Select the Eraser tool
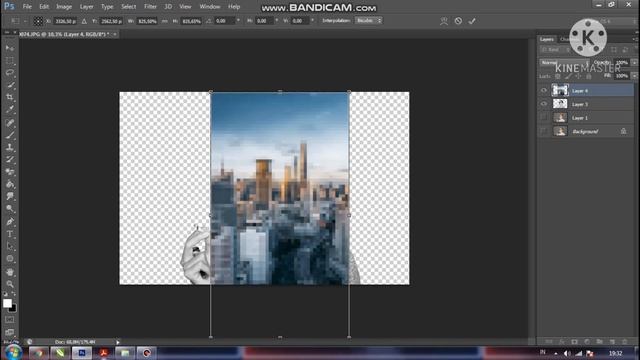Screen dimensions: 640x360 (10, 172)
